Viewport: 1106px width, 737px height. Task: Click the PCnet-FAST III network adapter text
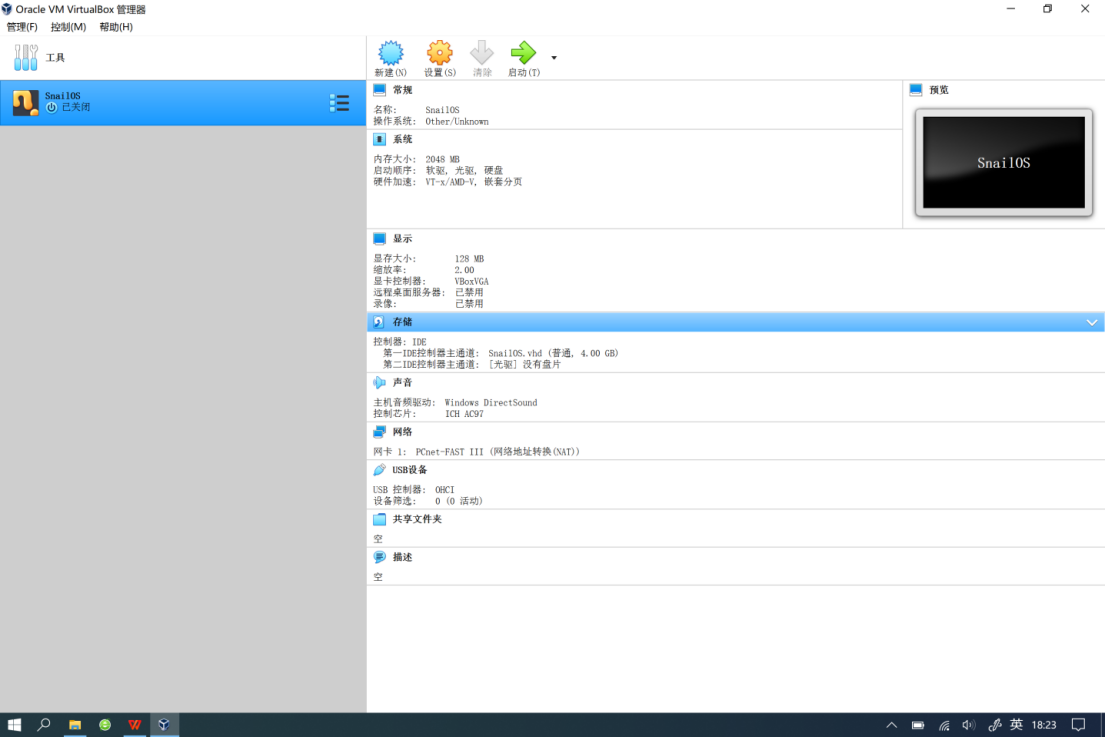pyautogui.click(x=497, y=451)
